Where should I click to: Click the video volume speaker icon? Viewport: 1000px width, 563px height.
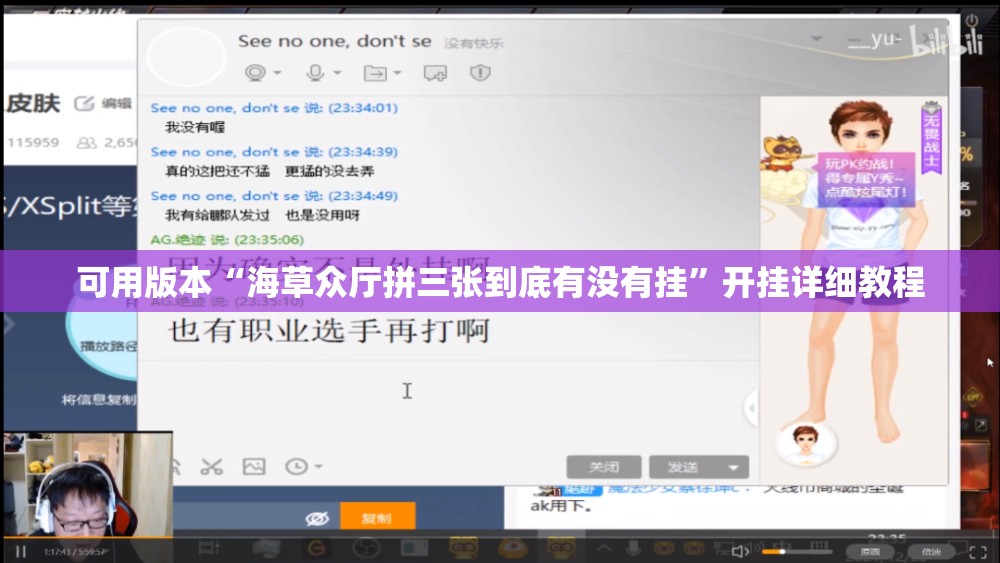(740, 552)
